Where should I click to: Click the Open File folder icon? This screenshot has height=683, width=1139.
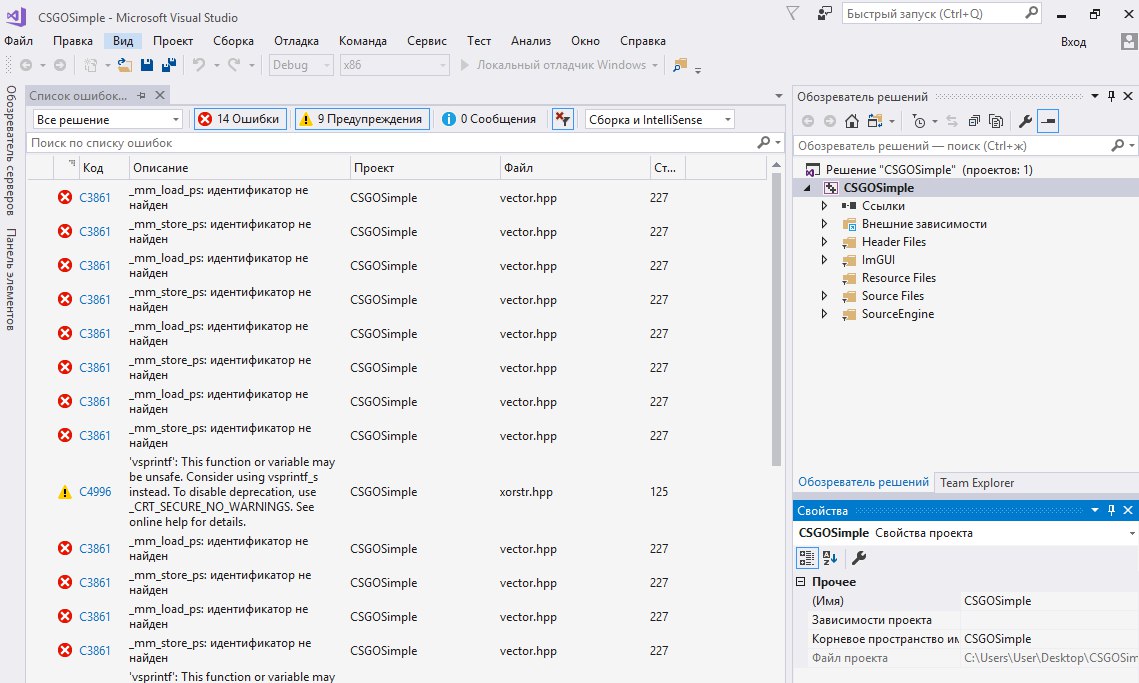click(x=125, y=65)
